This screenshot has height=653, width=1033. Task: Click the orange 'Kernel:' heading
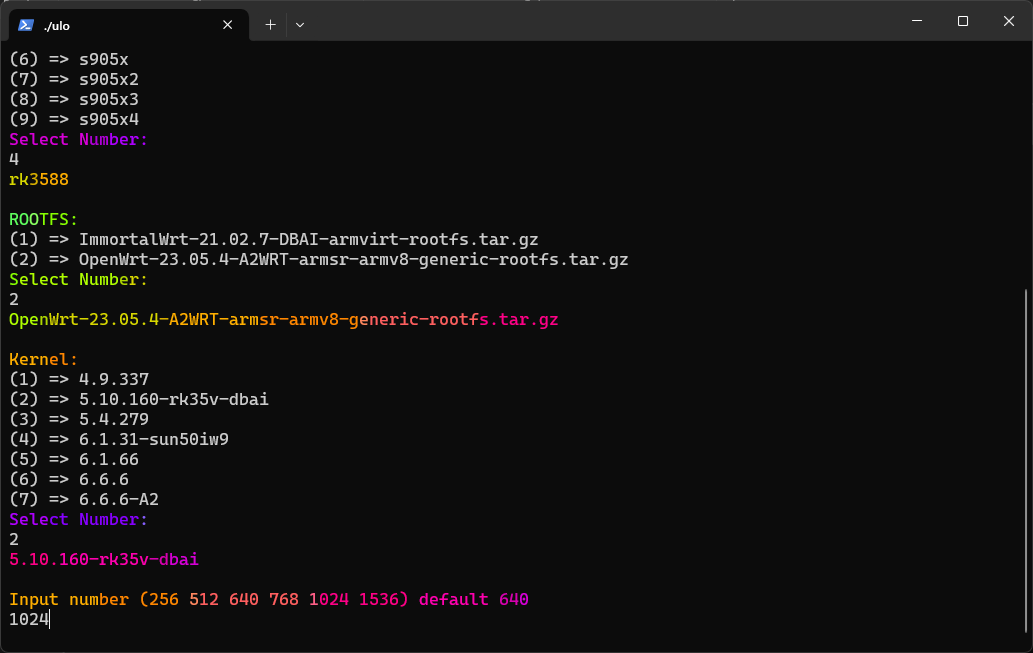[x=43, y=359]
